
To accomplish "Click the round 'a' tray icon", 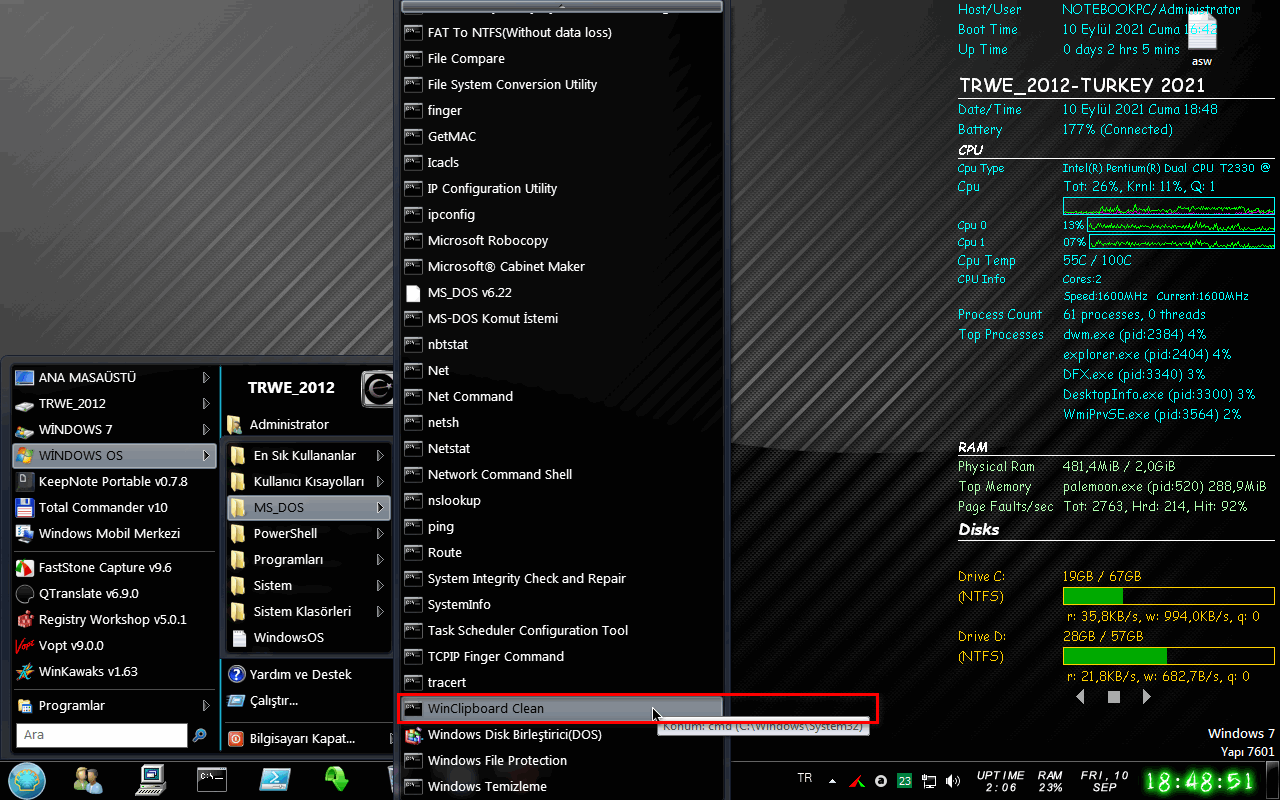I will (x=881, y=780).
